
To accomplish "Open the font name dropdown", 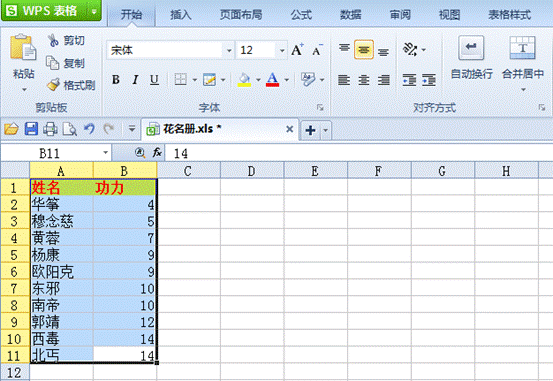I will [x=229, y=50].
